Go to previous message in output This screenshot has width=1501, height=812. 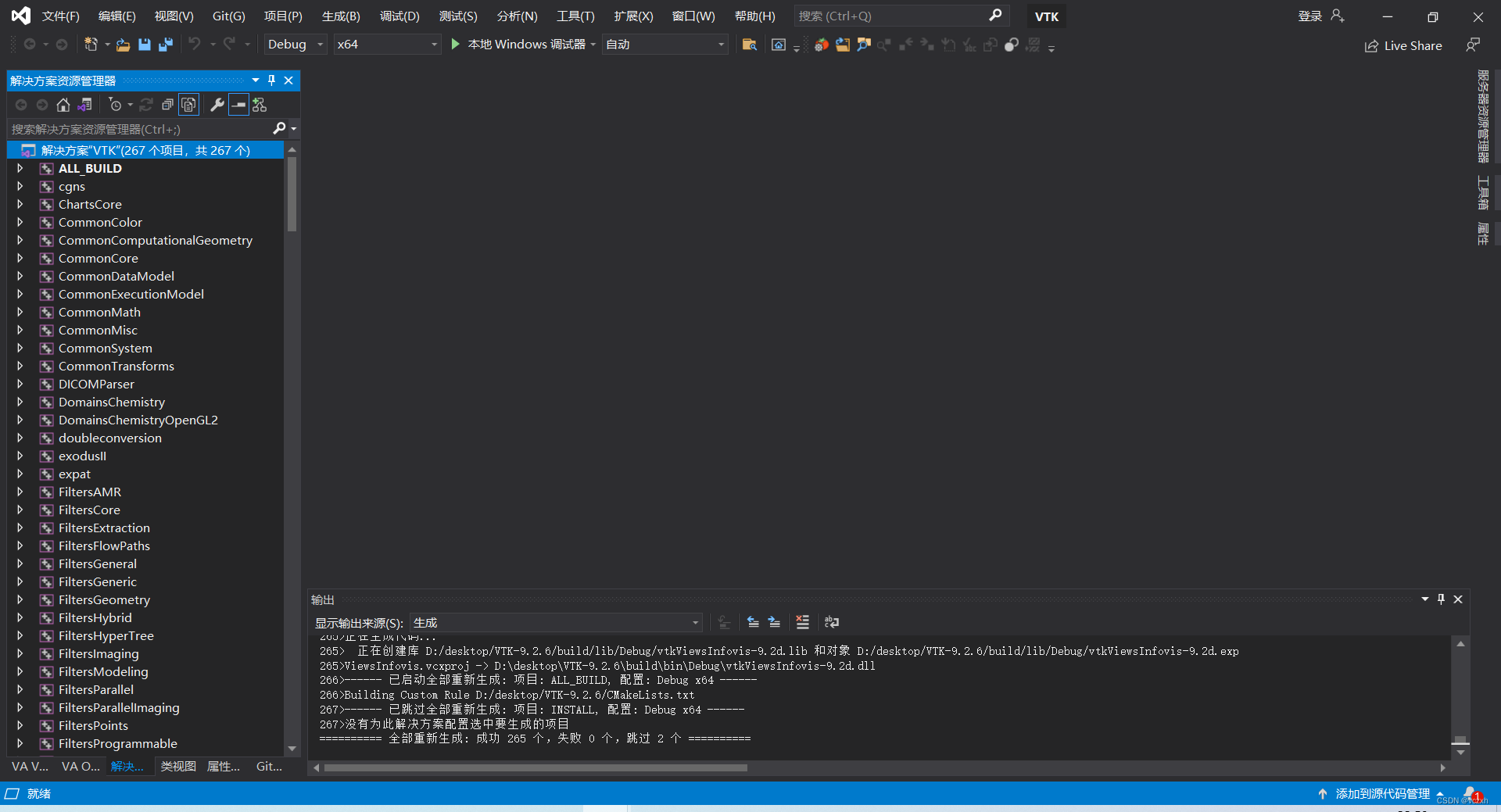753,622
